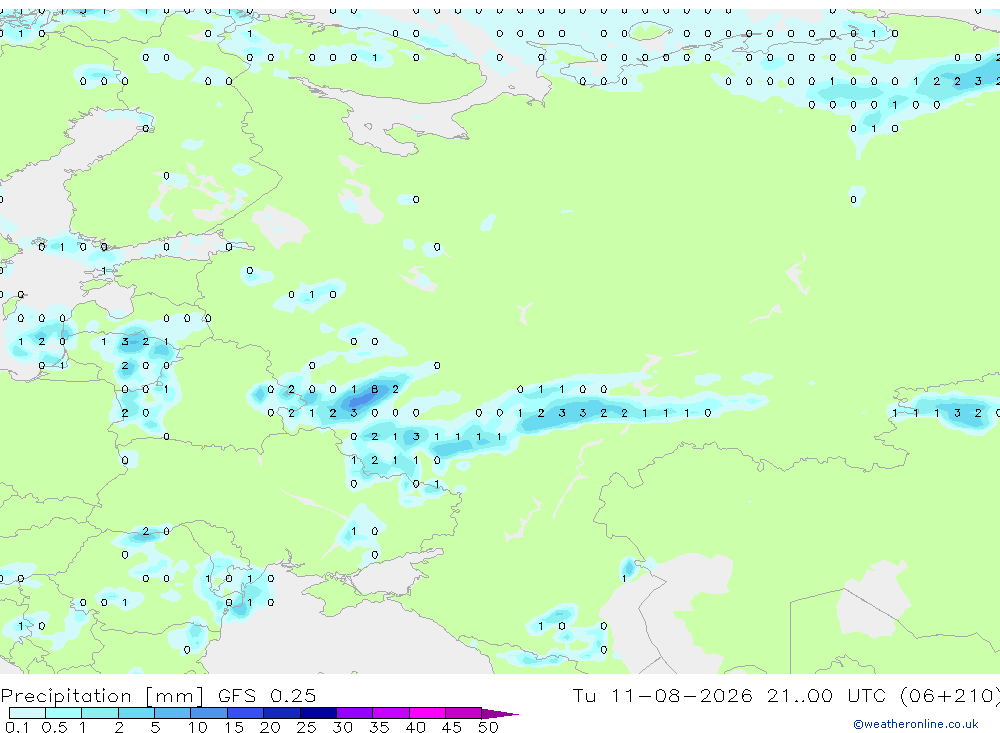Click the legend tick label '0.1'
Viewport: 1000px width, 733px height.
(17, 727)
